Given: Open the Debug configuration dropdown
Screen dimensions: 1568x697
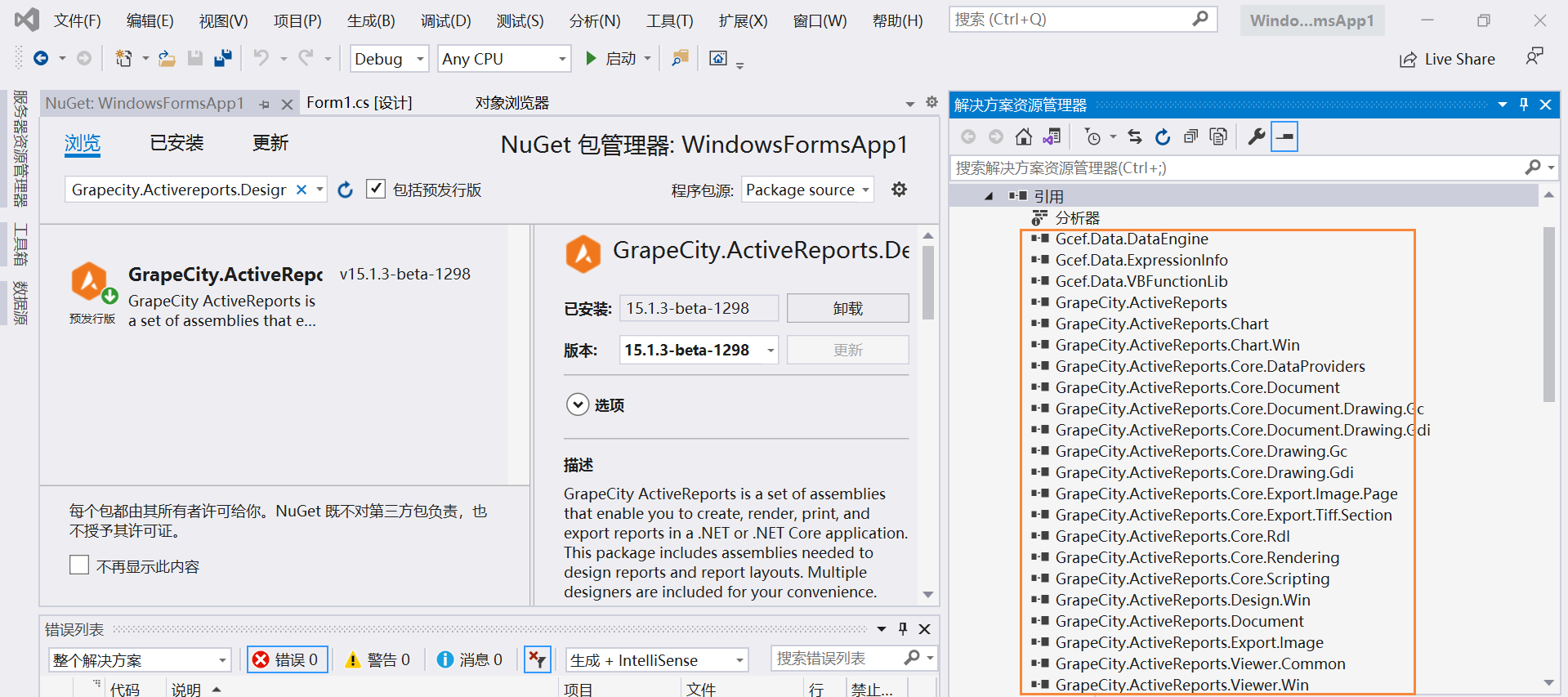Looking at the screenshot, I should [x=390, y=59].
